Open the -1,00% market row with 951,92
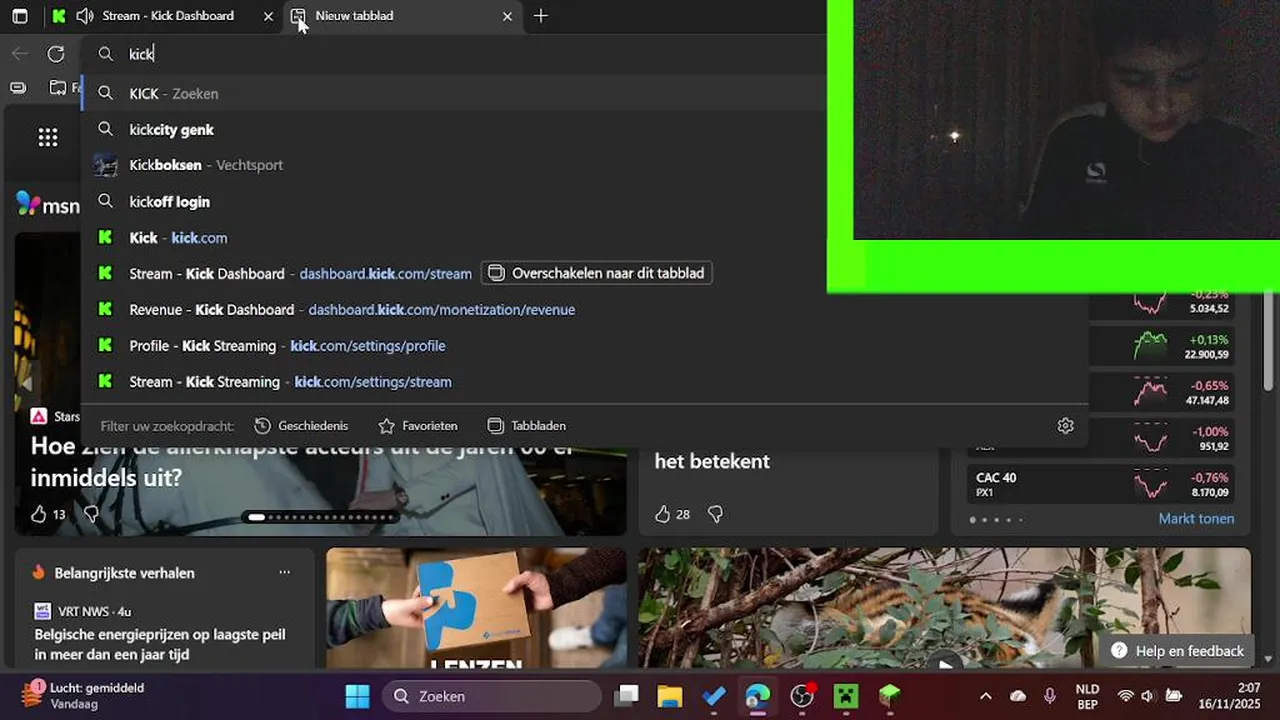This screenshot has width=1280, height=720. (1161, 438)
